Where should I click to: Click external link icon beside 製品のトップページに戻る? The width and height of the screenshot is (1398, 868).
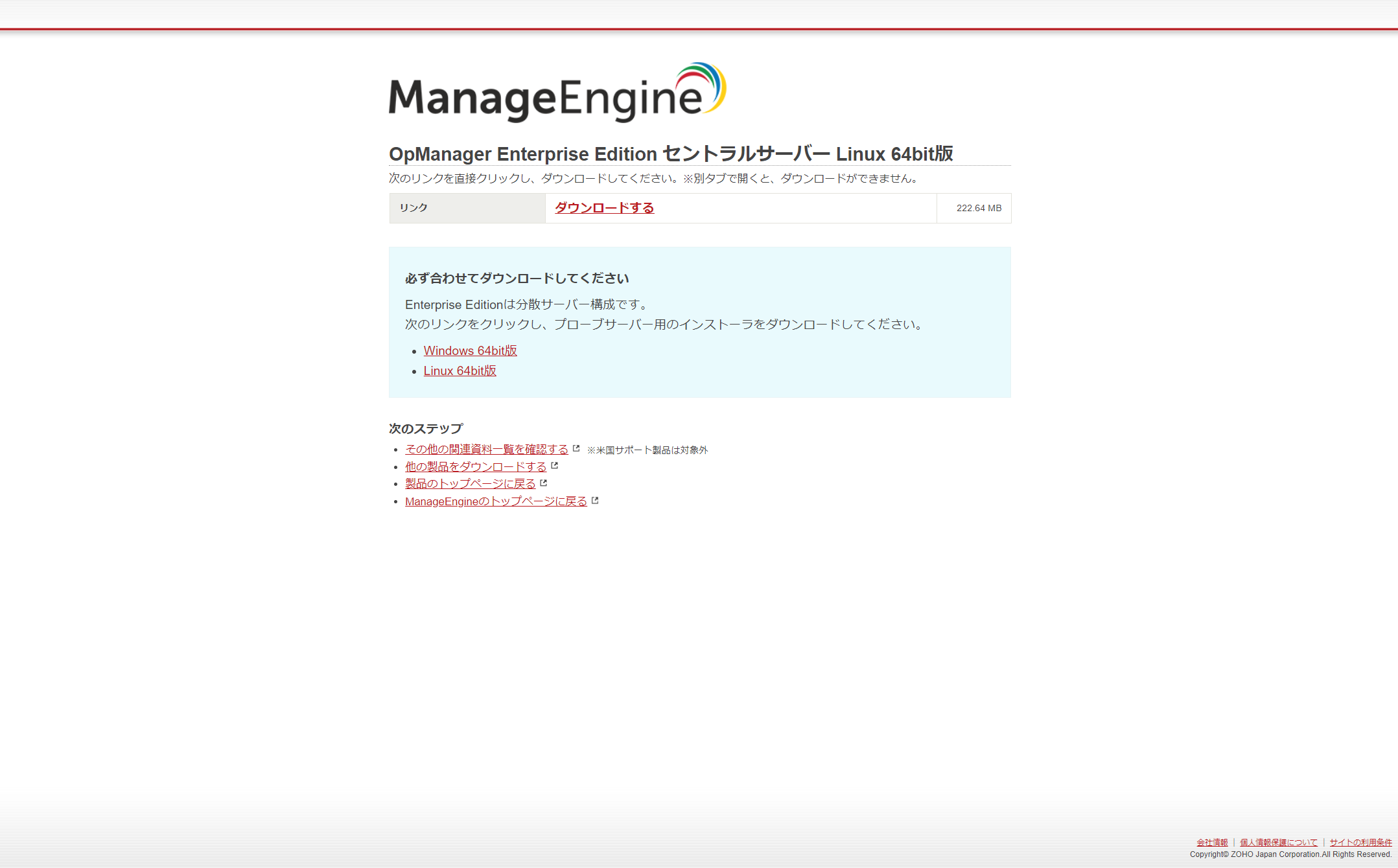544,482
